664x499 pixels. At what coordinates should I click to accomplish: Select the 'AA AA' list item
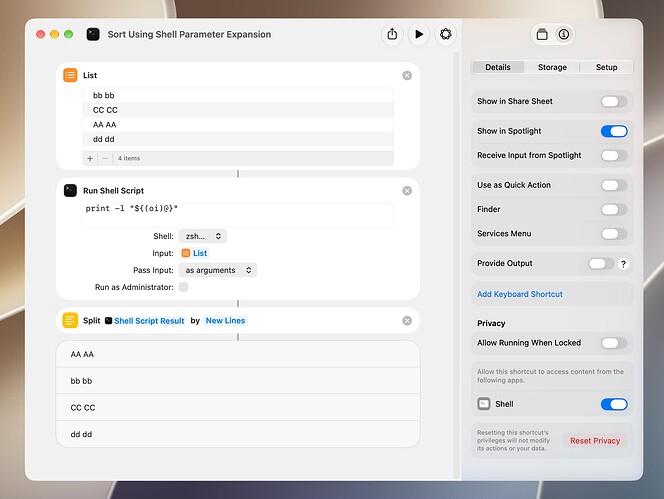(x=238, y=125)
